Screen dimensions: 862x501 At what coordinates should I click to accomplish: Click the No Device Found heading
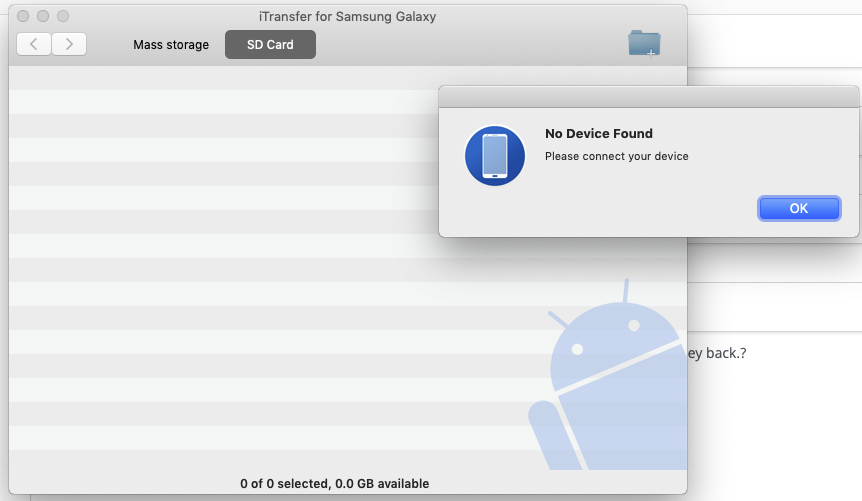click(599, 134)
